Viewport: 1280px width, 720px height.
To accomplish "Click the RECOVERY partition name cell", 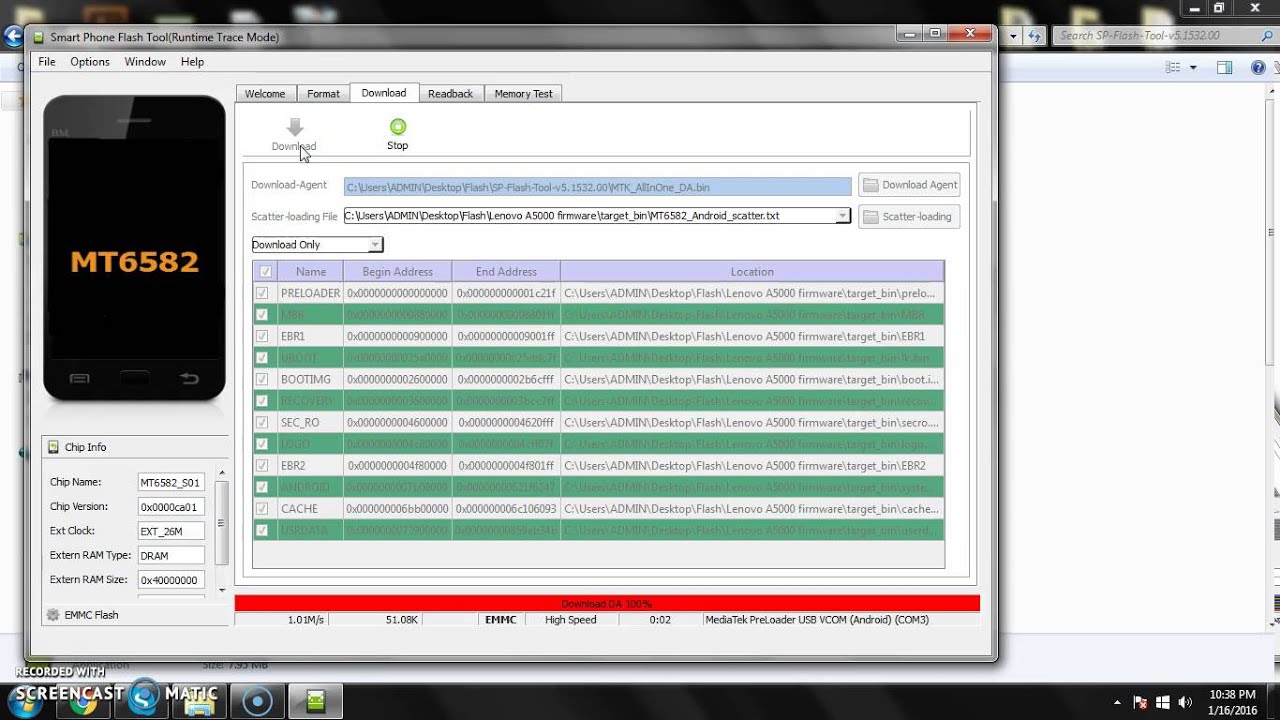I will pyautogui.click(x=310, y=401).
